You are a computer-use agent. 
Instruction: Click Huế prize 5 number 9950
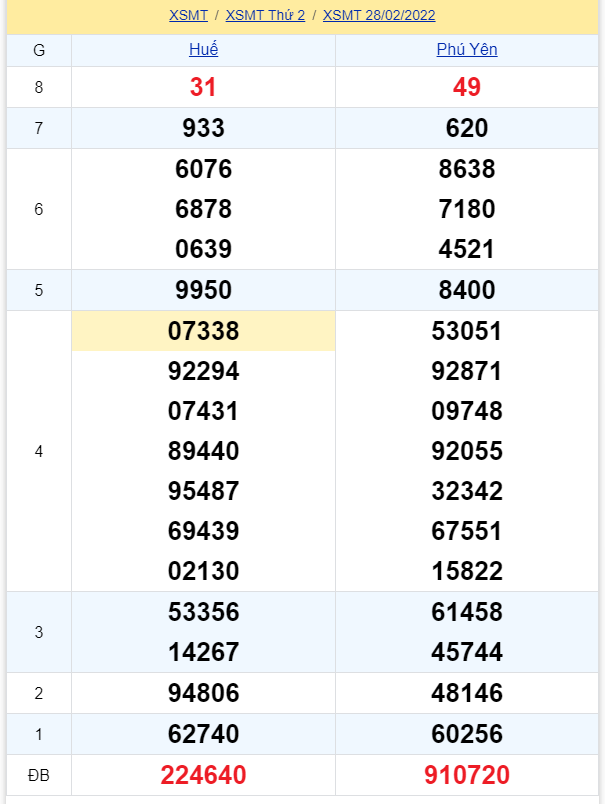tap(203, 290)
